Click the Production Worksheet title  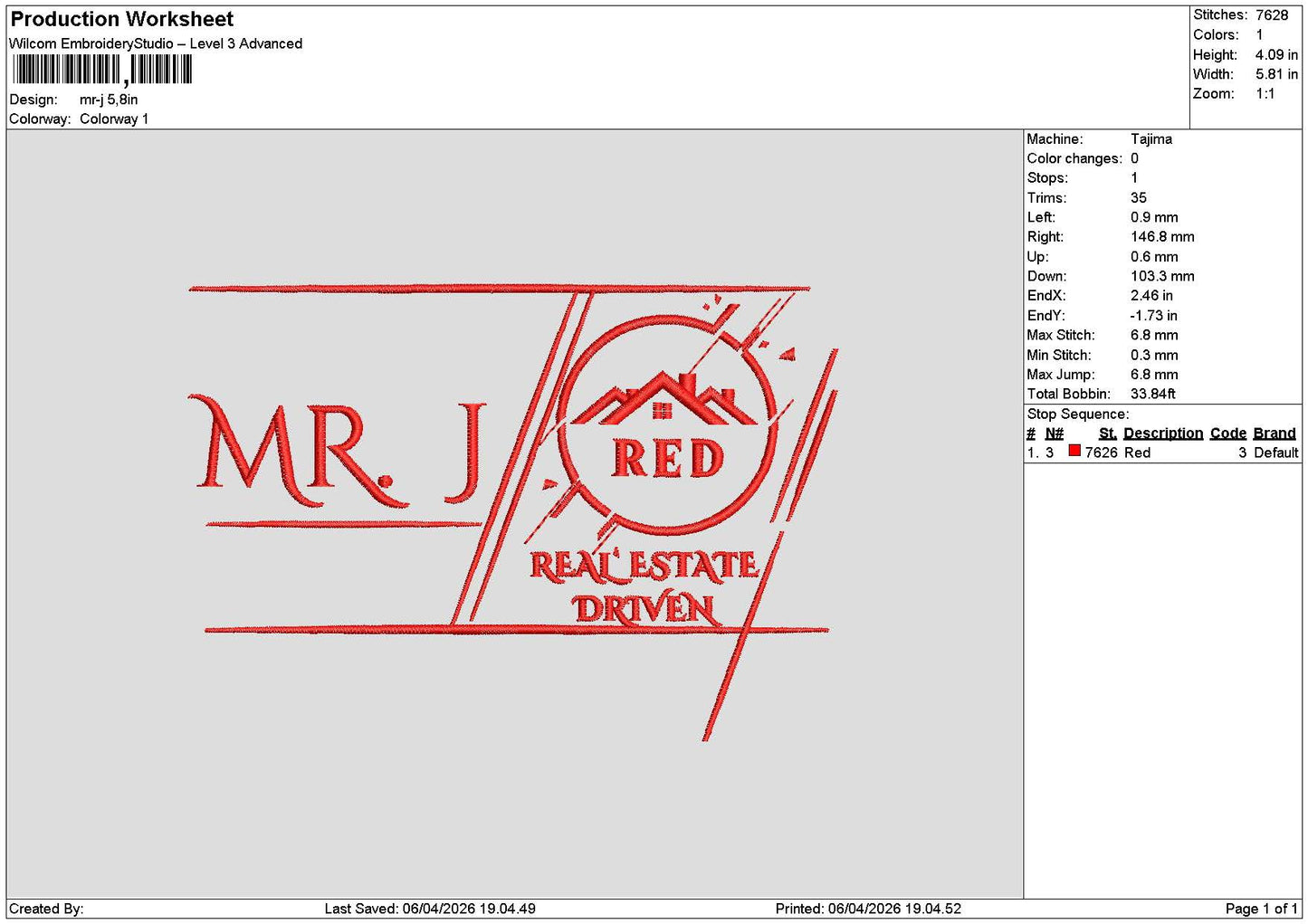tap(121, 19)
